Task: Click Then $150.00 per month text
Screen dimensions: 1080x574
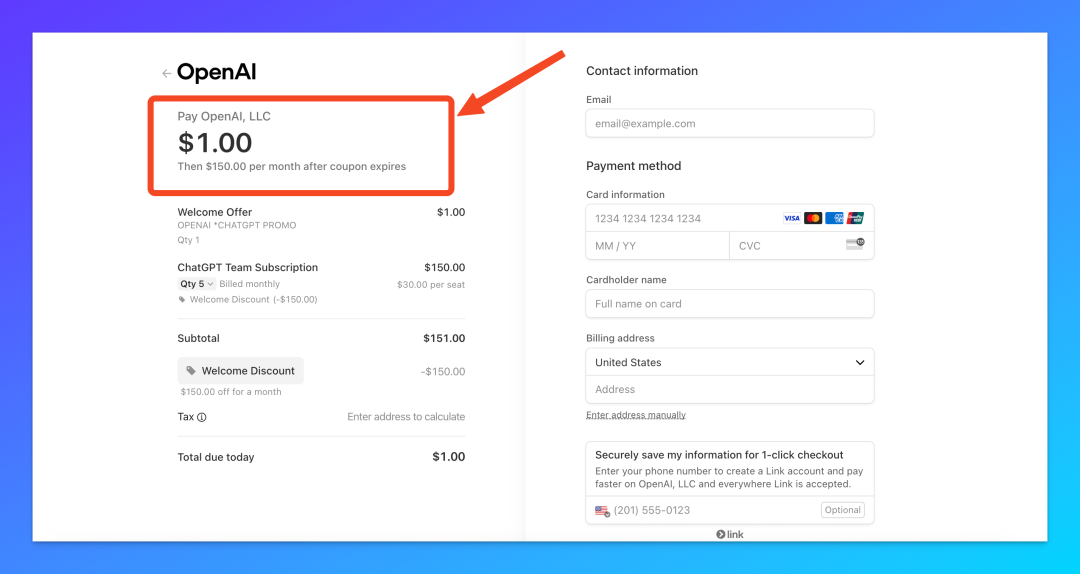Action: click(x=292, y=166)
